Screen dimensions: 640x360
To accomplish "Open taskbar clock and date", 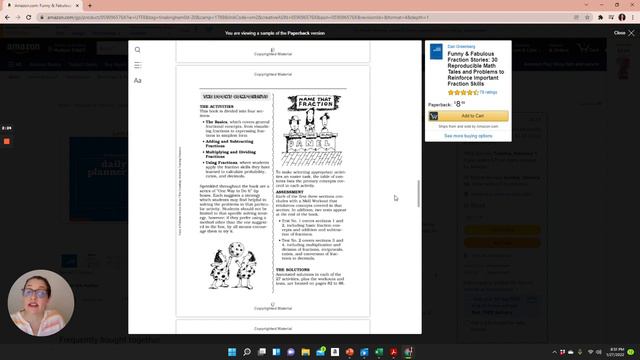I will pyautogui.click(x=617, y=352).
